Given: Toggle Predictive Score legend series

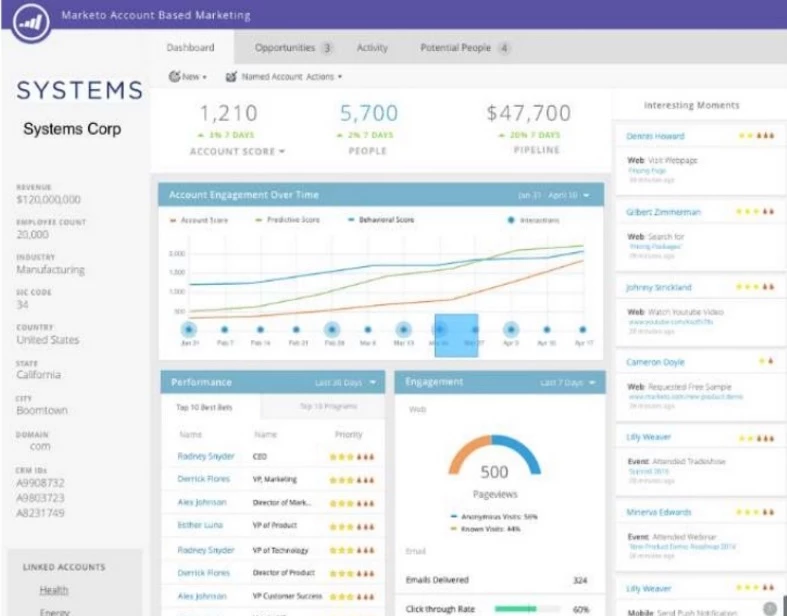Looking at the screenshot, I should click(x=288, y=220).
